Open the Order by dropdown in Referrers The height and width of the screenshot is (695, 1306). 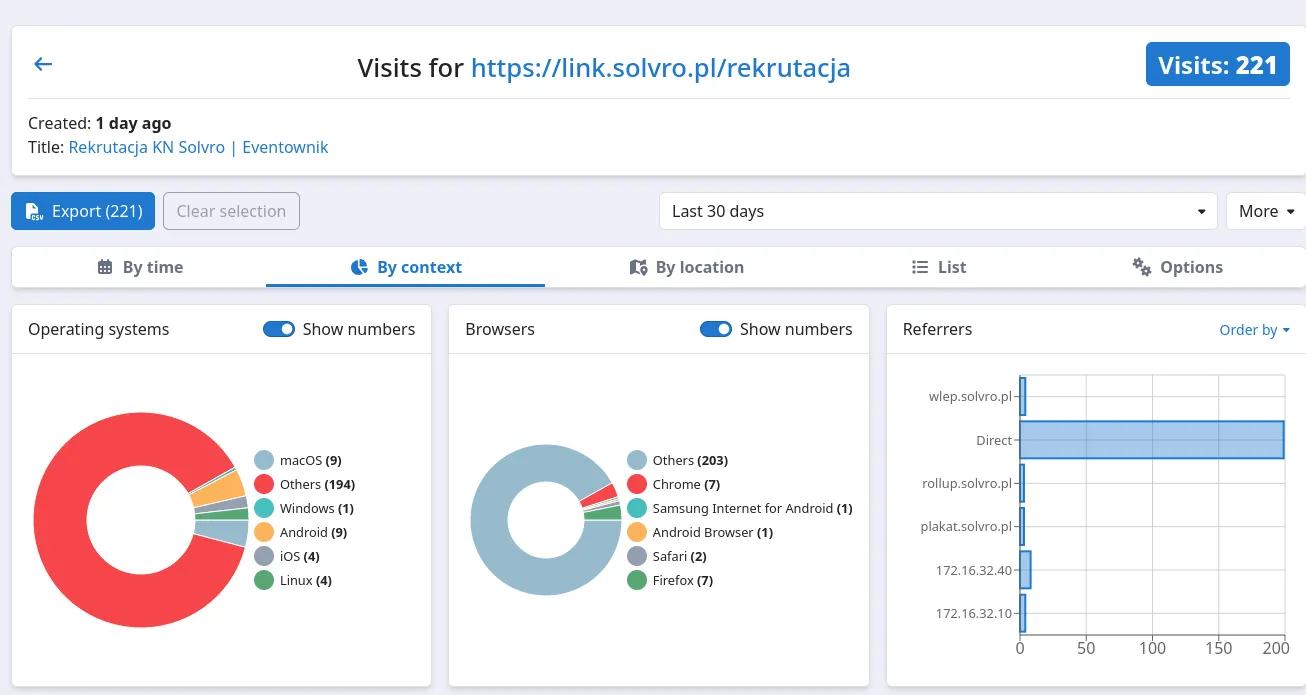(x=1254, y=330)
